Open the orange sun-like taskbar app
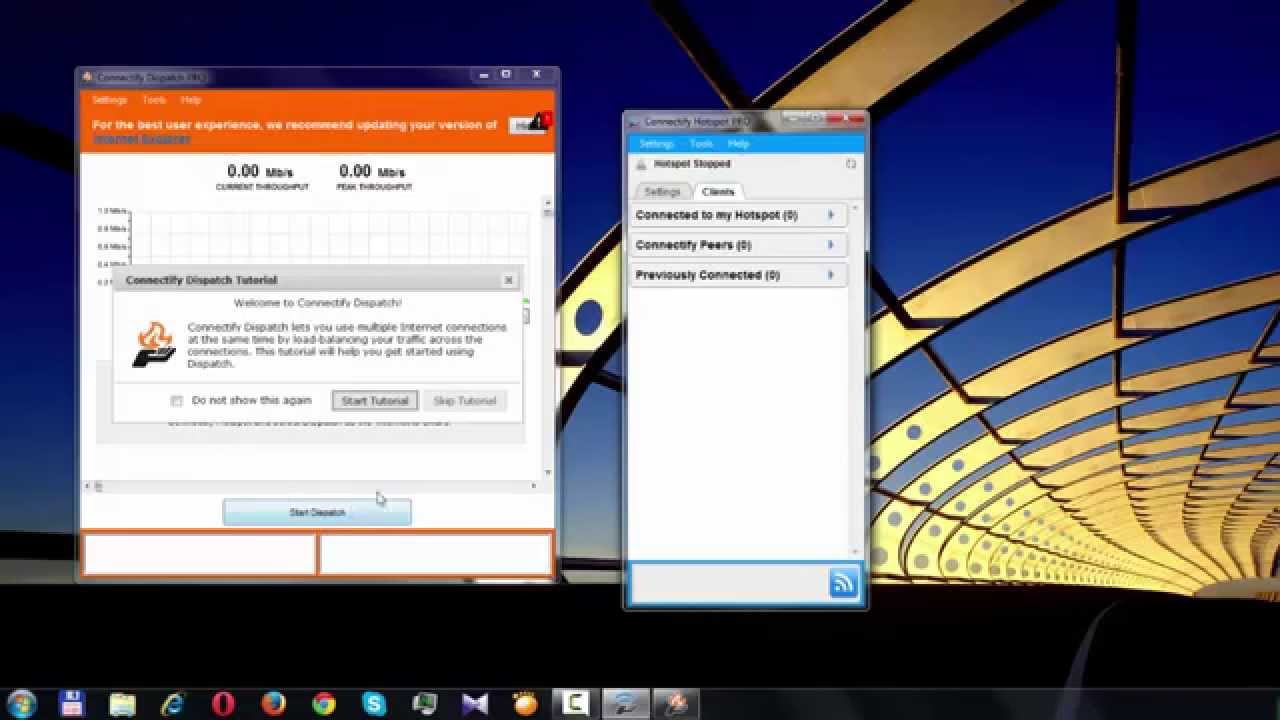The height and width of the screenshot is (720, 1280). 524,704
